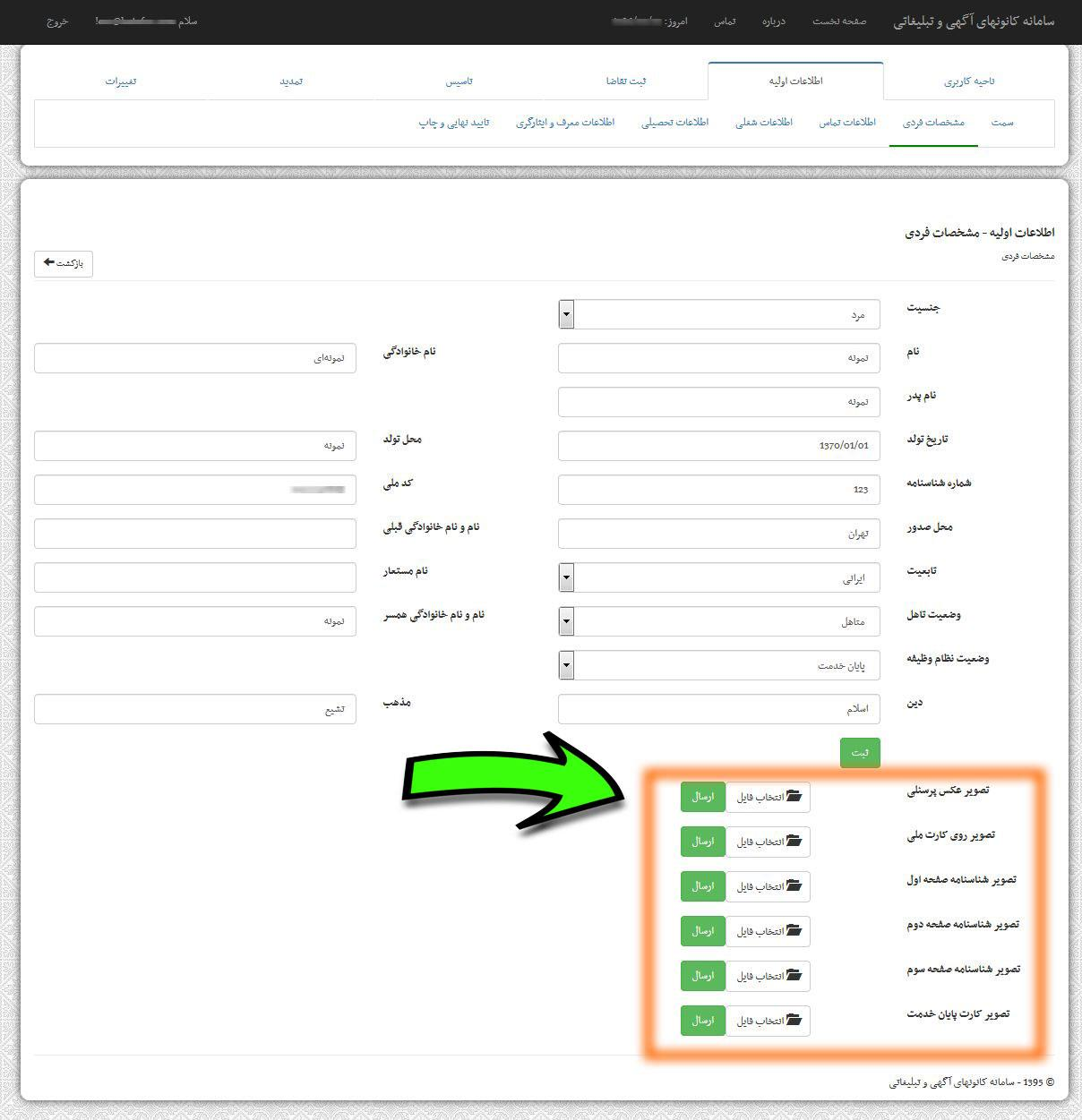The width and height of the screenshot is (1082, 1120).
Task: Click the folder icon for تصویر روی کارت ملی
Action: pyautogui.click(x=794, y=842)
